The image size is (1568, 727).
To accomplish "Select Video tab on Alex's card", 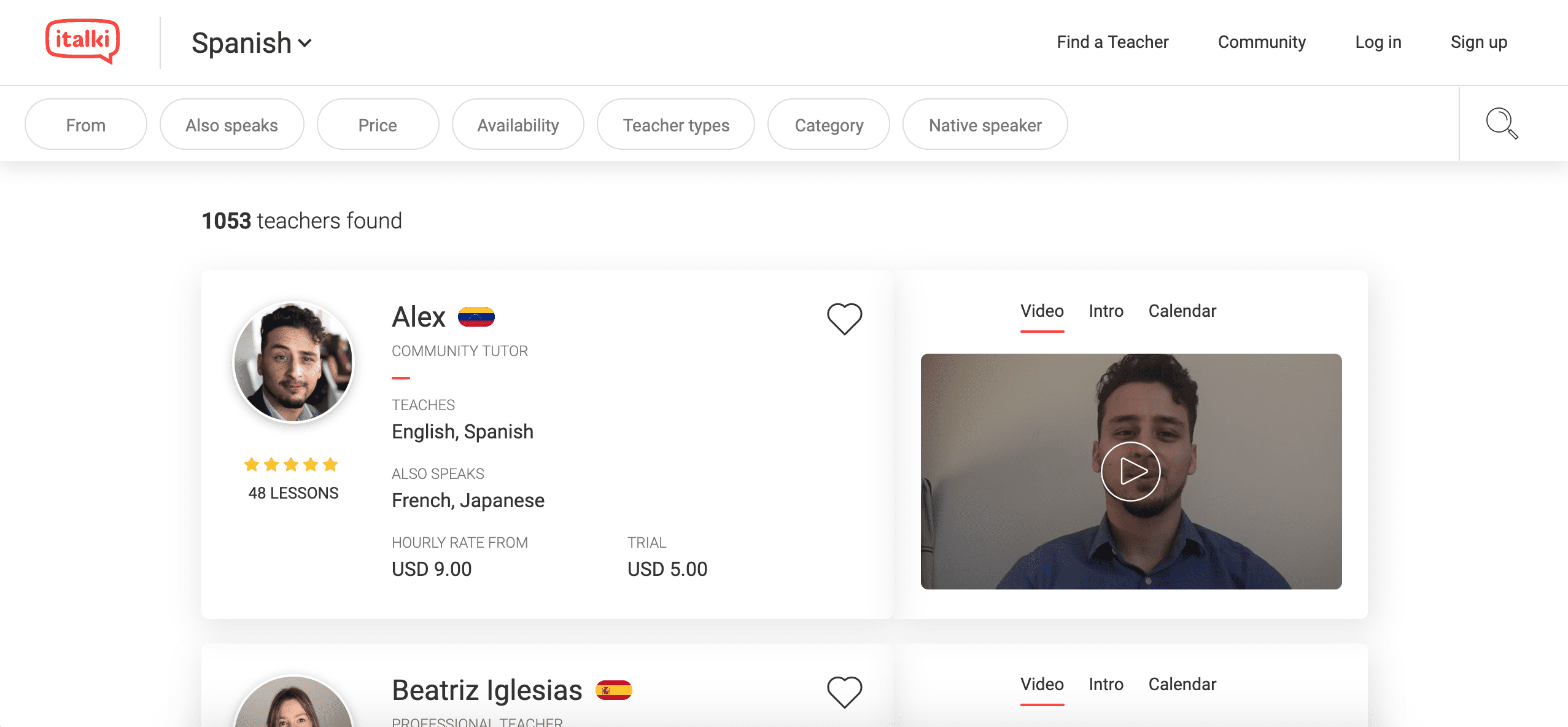I will pos(1042,311).
